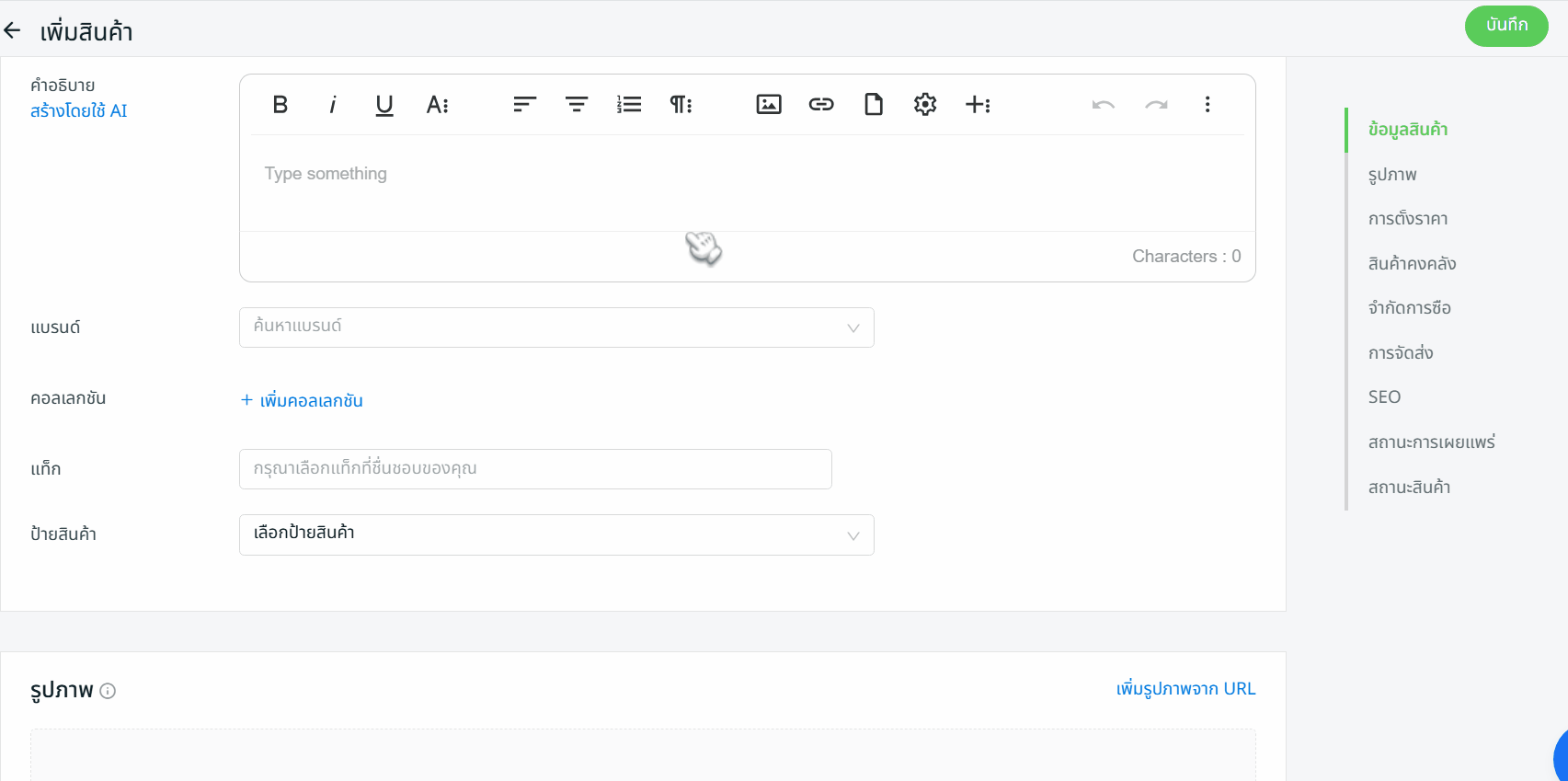Viewport: 1568px width, 781px height.
Task: Toggle underline text formatting
Action: 384,105
